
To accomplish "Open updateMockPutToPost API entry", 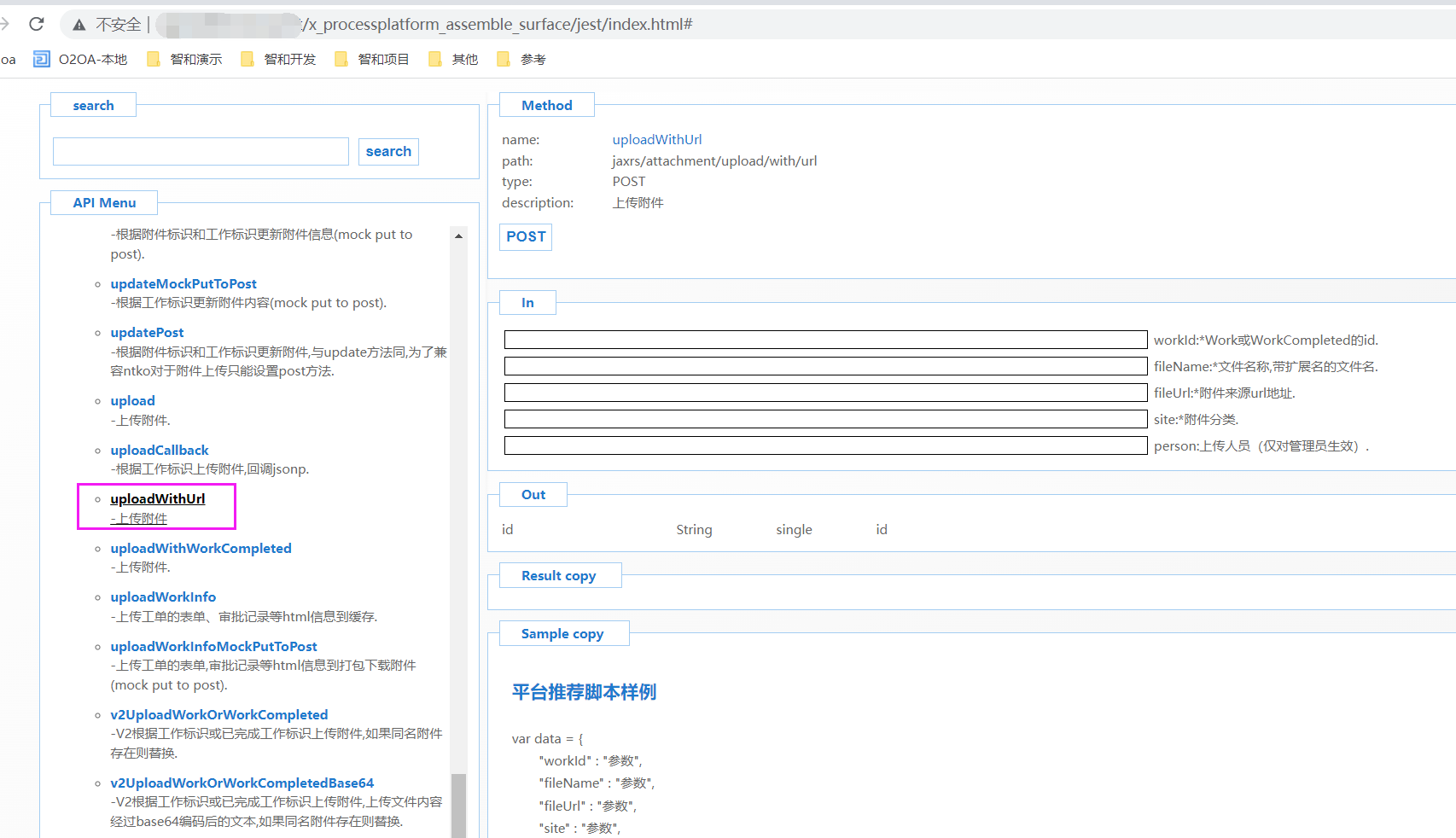I will click(x=183, y=283).
